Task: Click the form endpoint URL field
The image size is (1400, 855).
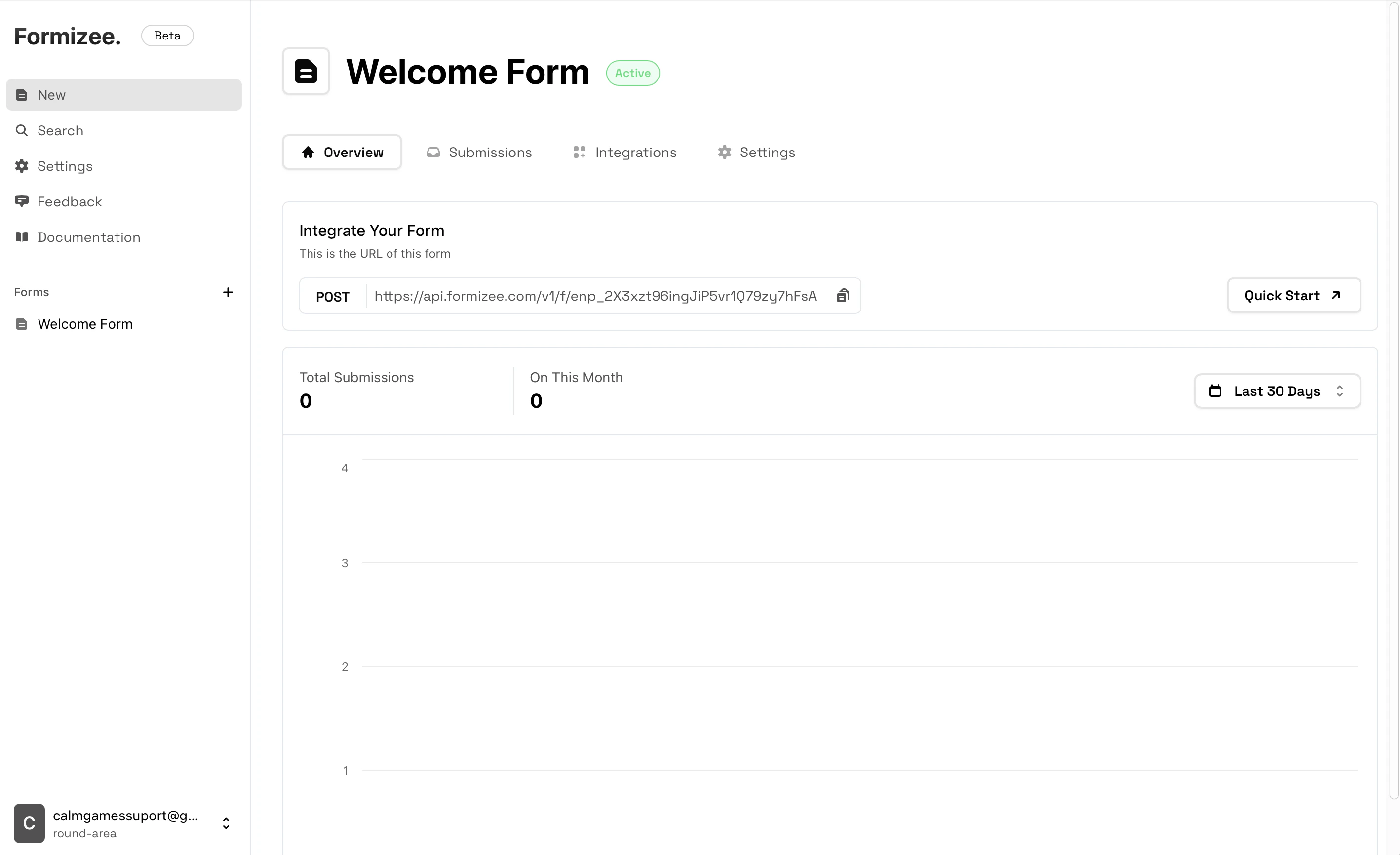Action: click(x=595, y=296)
